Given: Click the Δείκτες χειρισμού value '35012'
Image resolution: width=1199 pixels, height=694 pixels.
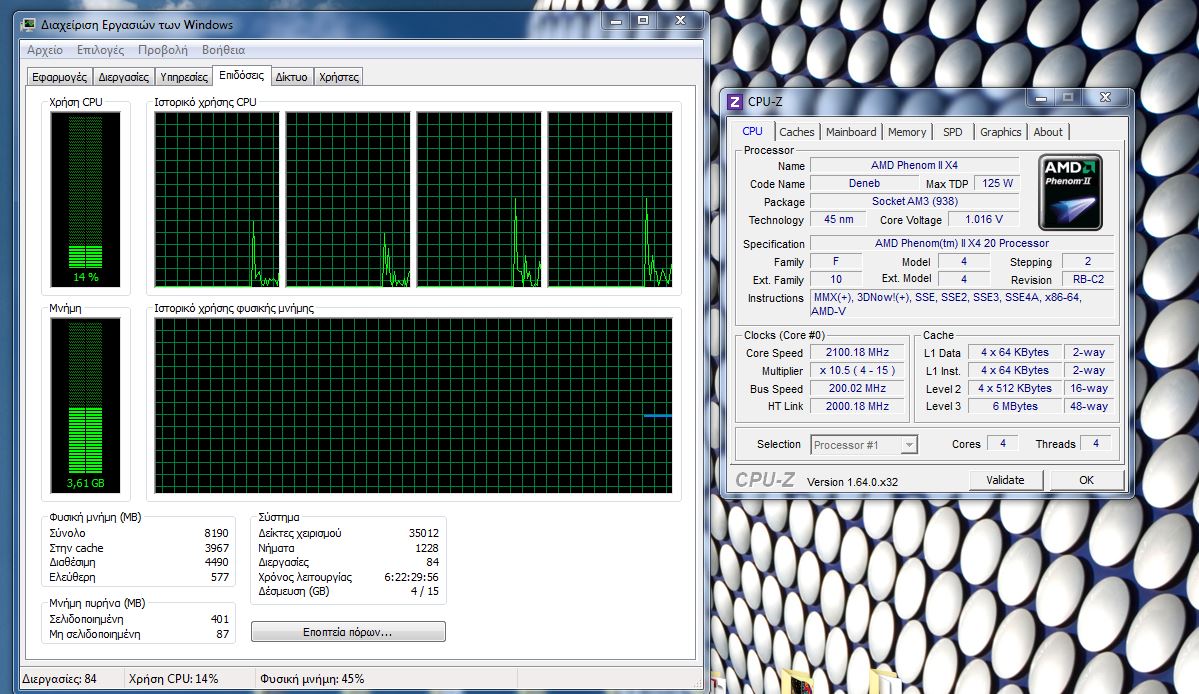Looking at the screenshot, I should pos(424,533).
